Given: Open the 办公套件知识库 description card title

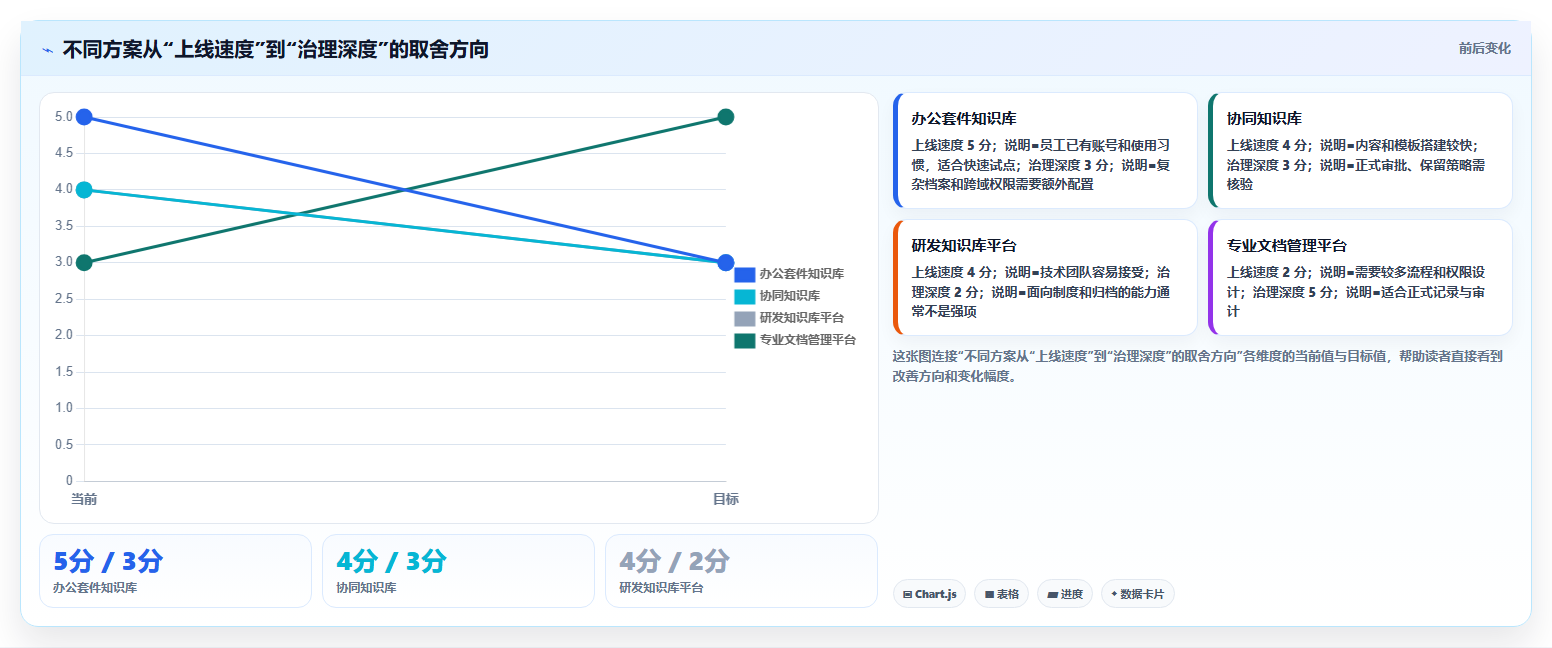Looking at the screenshot, I should tap(964, 119).
